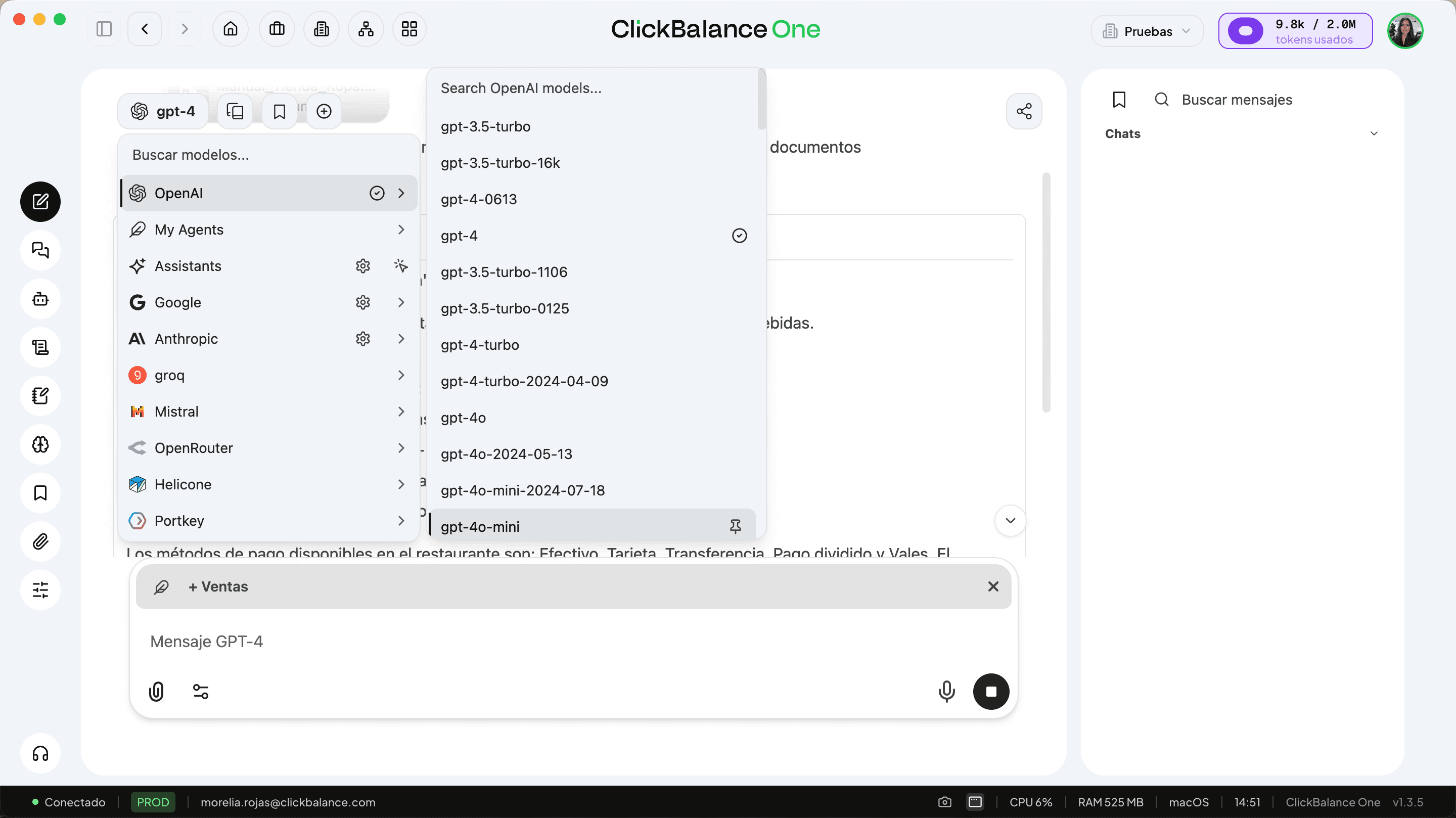
Task: Expand the Portkey provider submenu
Action: (x=401, y=521)
